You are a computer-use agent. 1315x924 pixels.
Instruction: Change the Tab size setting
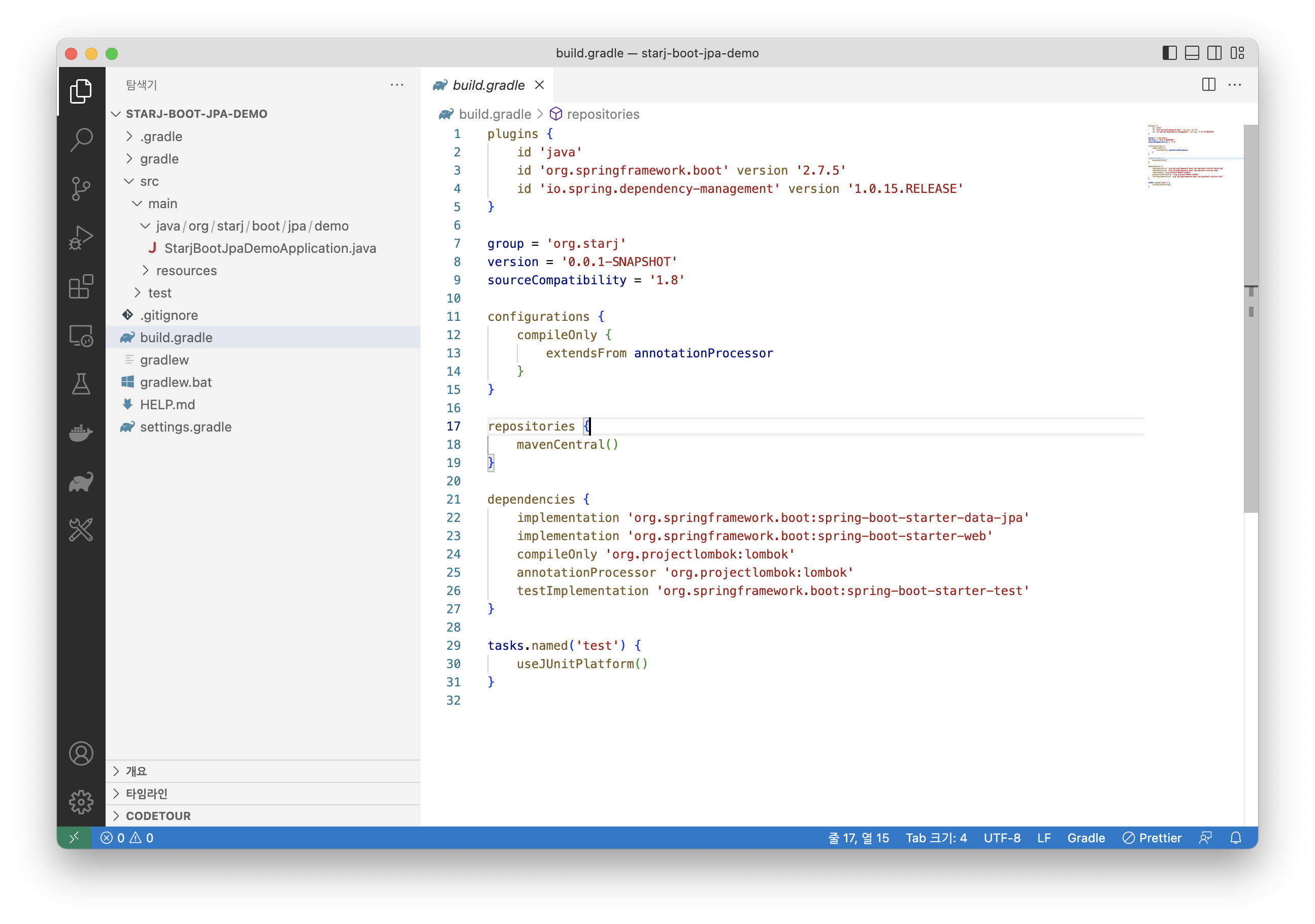936,838
